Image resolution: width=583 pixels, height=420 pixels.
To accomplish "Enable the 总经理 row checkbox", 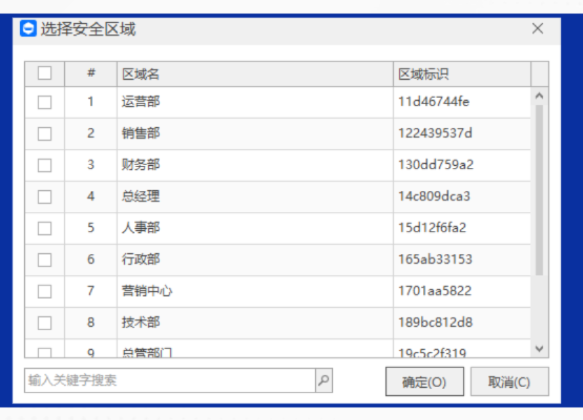I will (45, 197).
